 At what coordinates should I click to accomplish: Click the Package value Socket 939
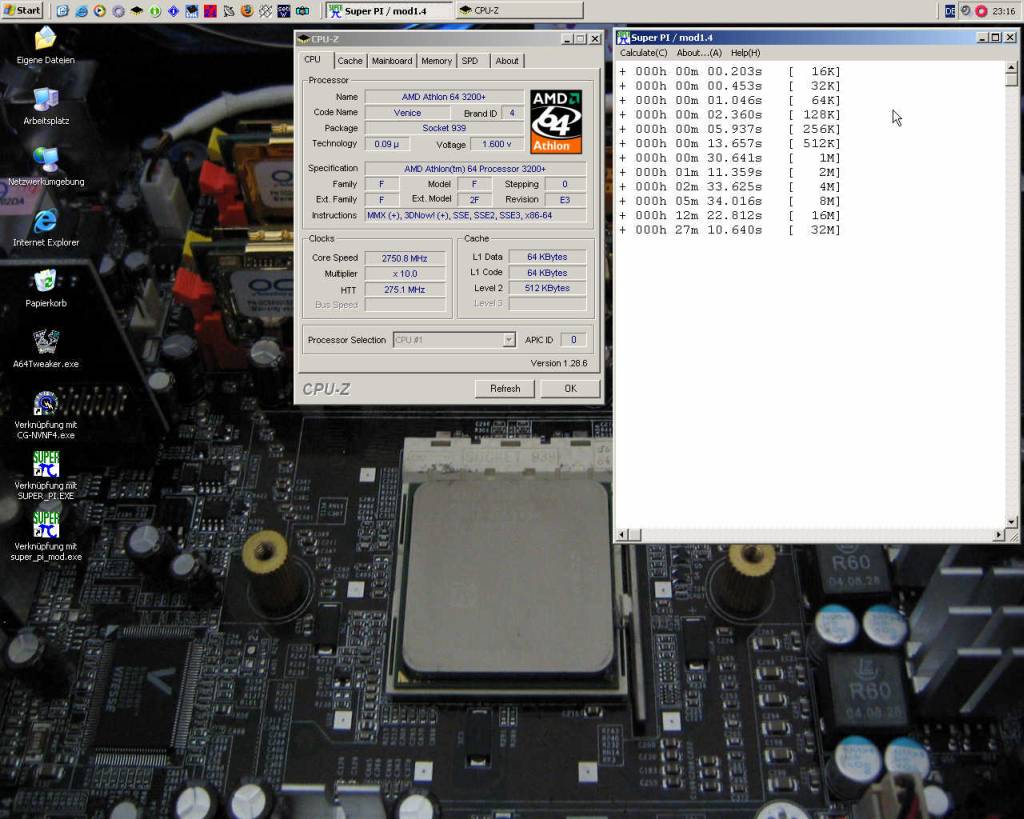(444, 128)
